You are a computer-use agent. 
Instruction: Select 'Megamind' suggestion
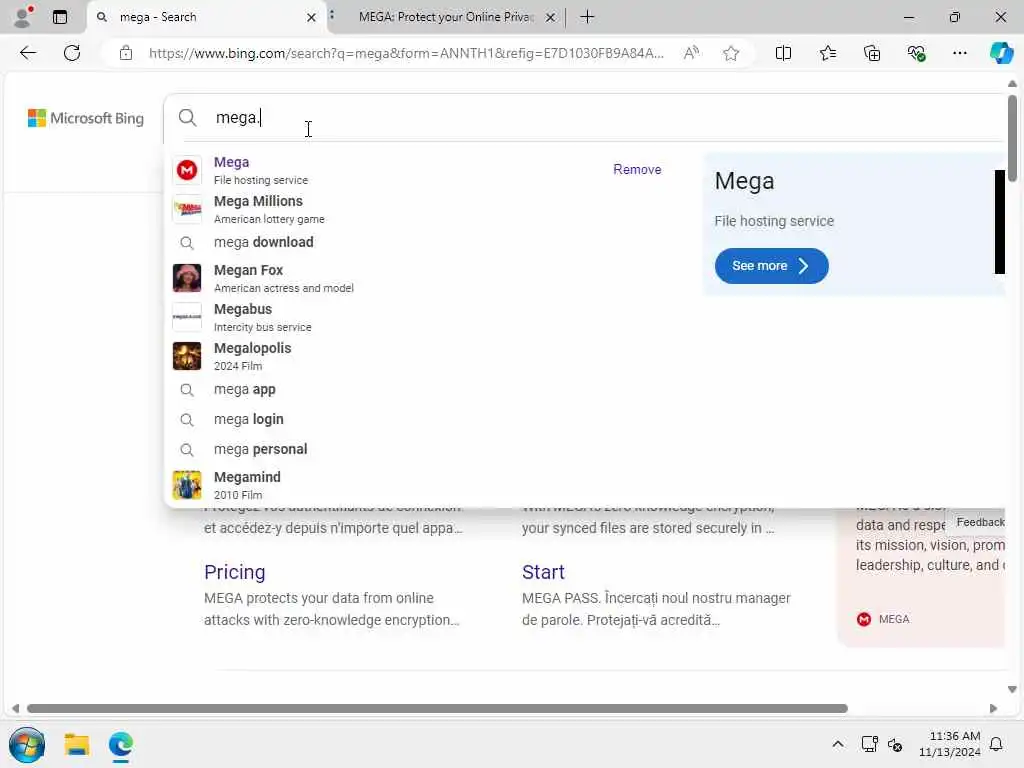418,485
